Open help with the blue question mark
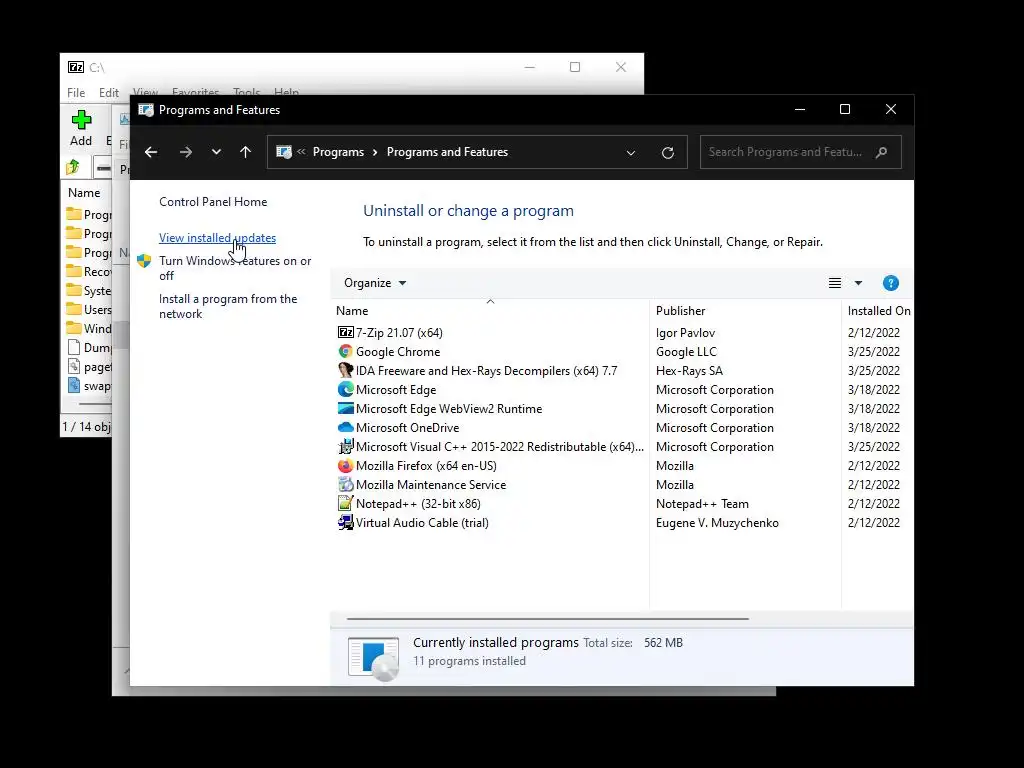Image resolution: width=1024 pixels, height=768 pixels. [x=891, y=283]
